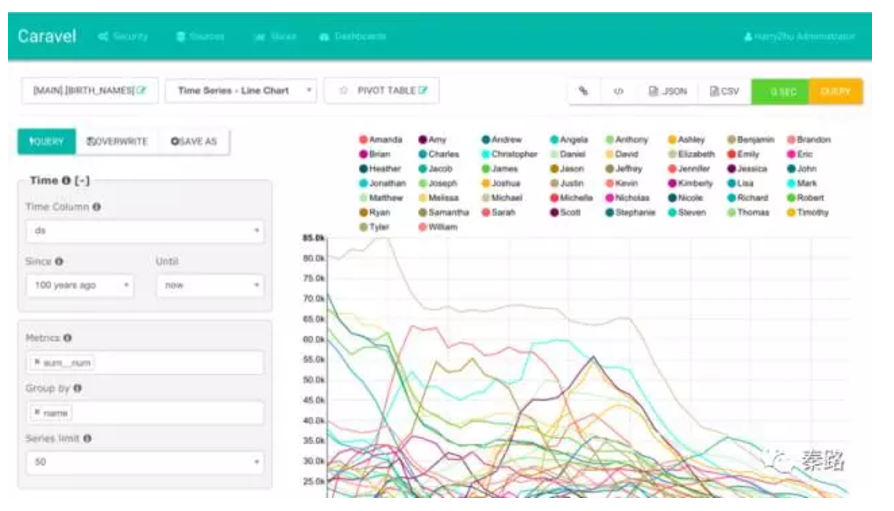Click the SAVE AS button

[x=194, y=141]
